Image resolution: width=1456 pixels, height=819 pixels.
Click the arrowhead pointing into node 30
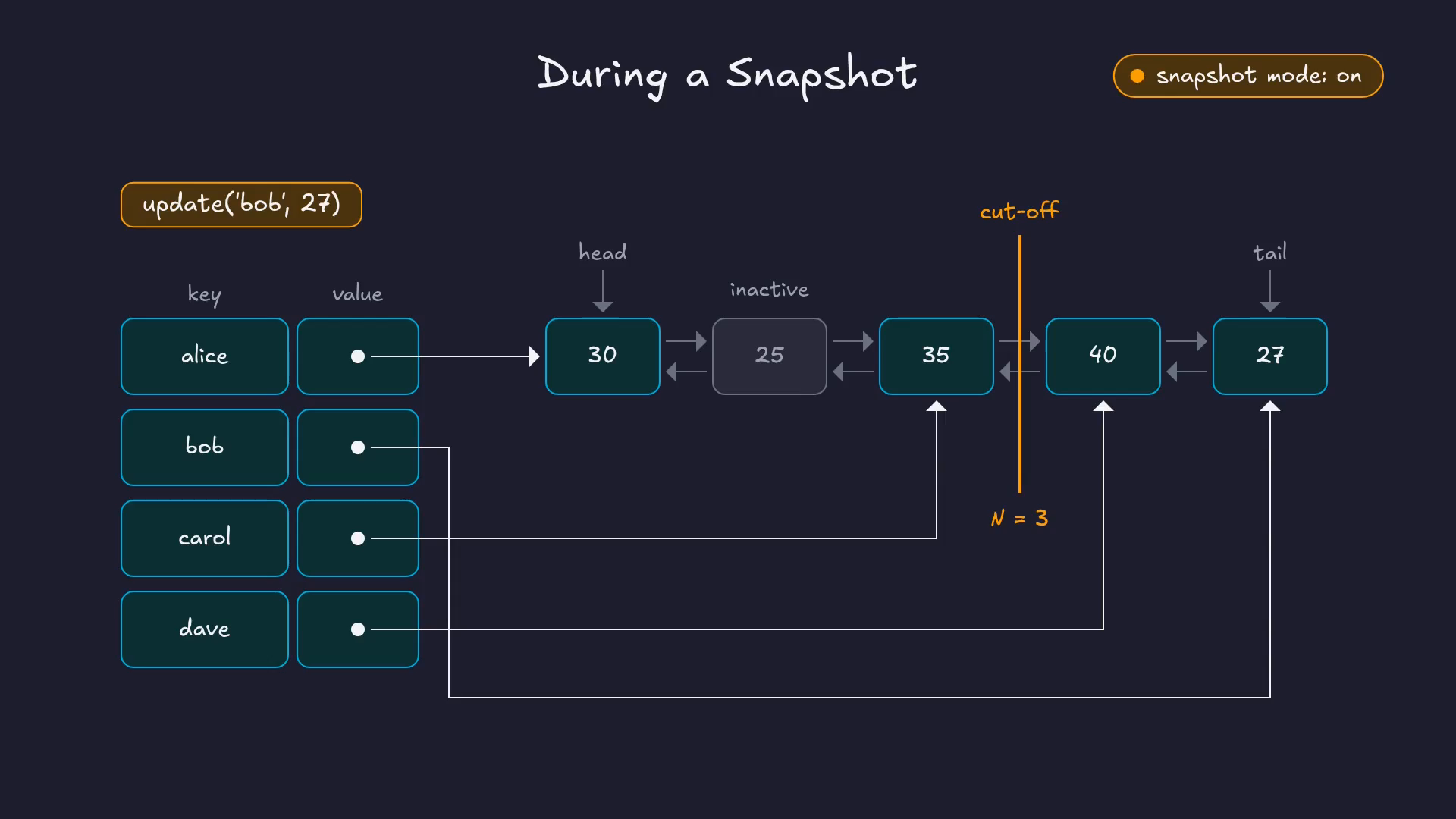[535, 356]
